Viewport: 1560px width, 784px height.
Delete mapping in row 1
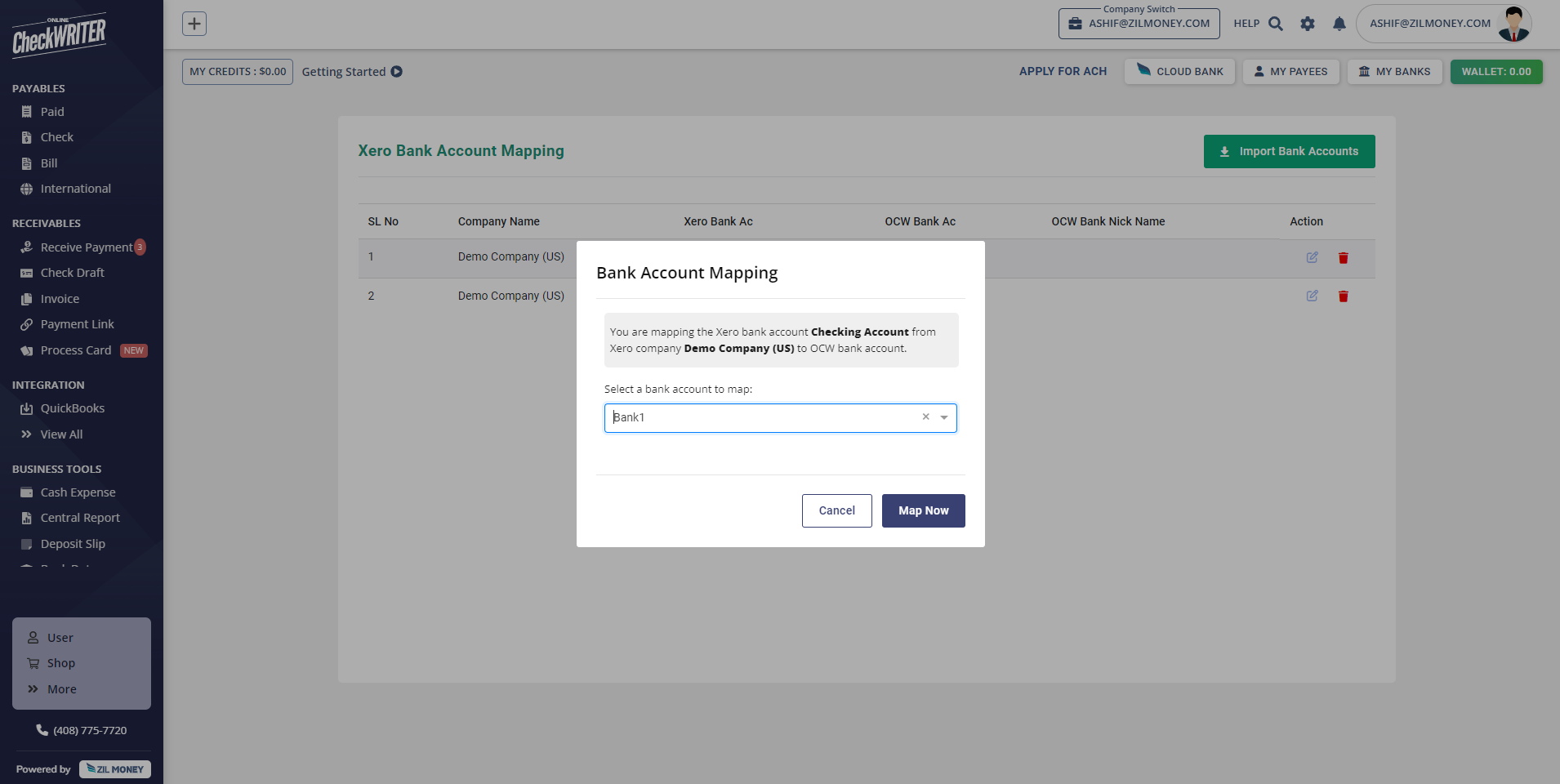(1344, 258)
